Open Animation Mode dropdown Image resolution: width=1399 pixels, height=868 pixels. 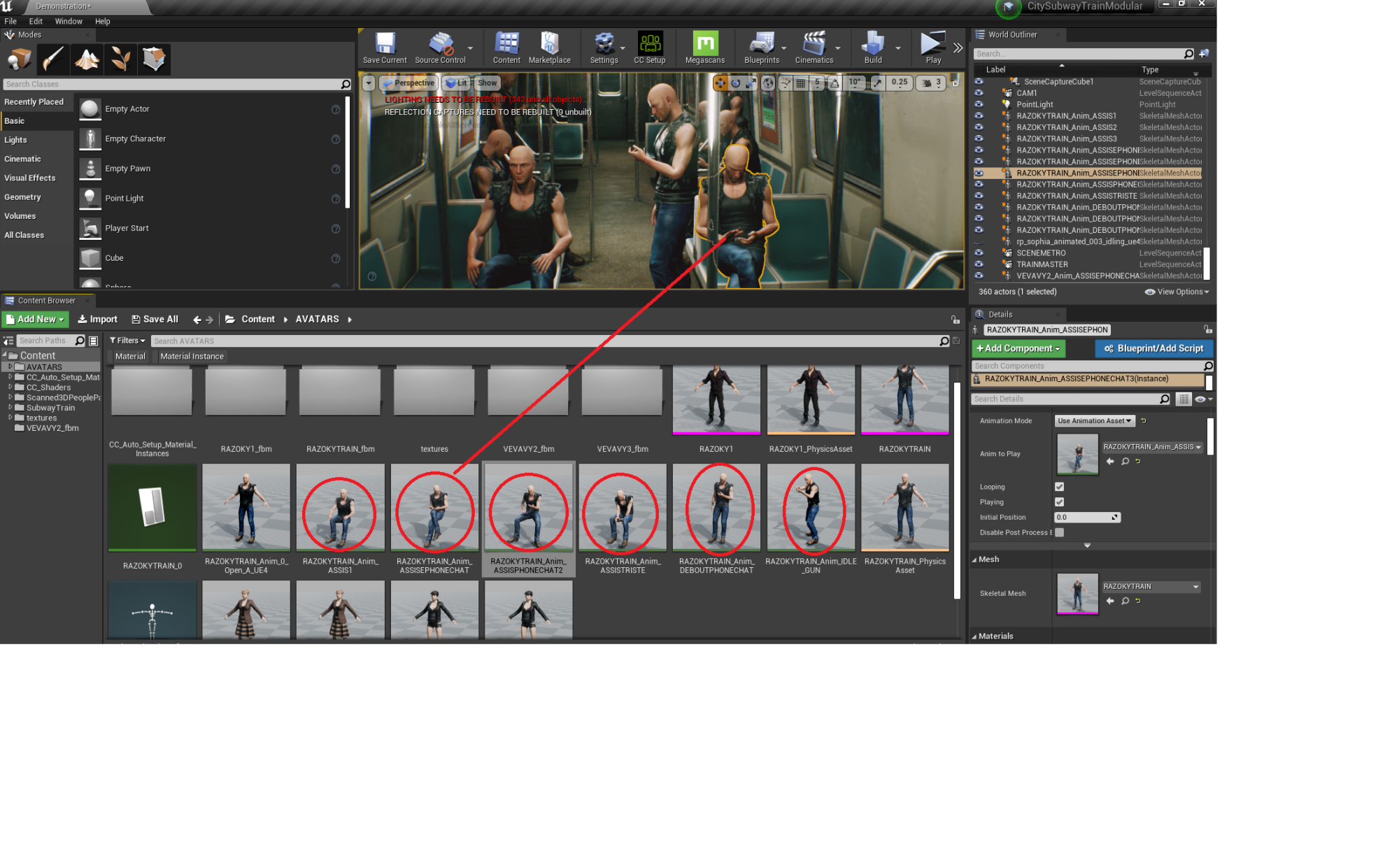pyautogui.click(x=1094, y=421)
